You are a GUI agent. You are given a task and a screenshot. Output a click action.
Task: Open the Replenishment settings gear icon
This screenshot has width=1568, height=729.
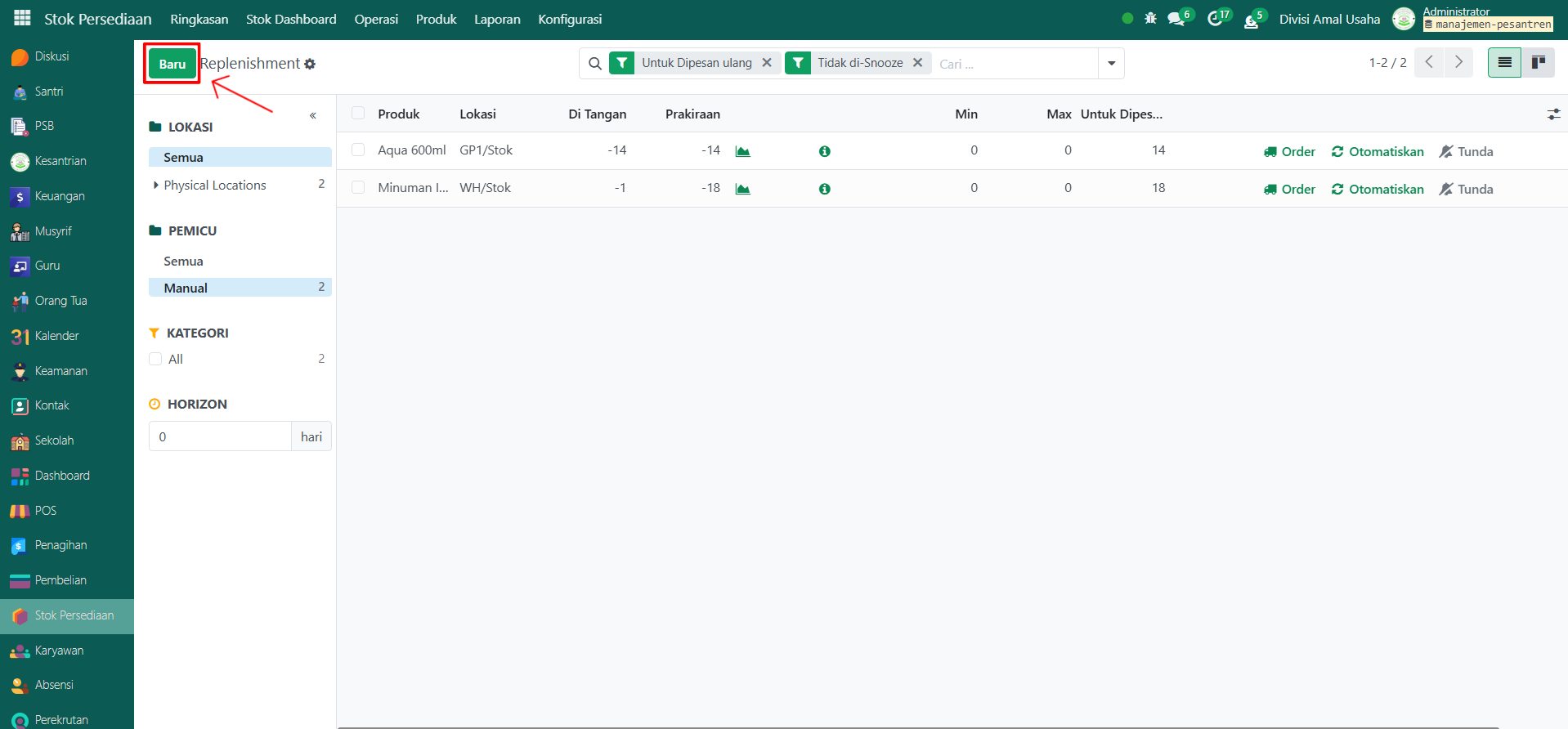[x=310, y=64]
